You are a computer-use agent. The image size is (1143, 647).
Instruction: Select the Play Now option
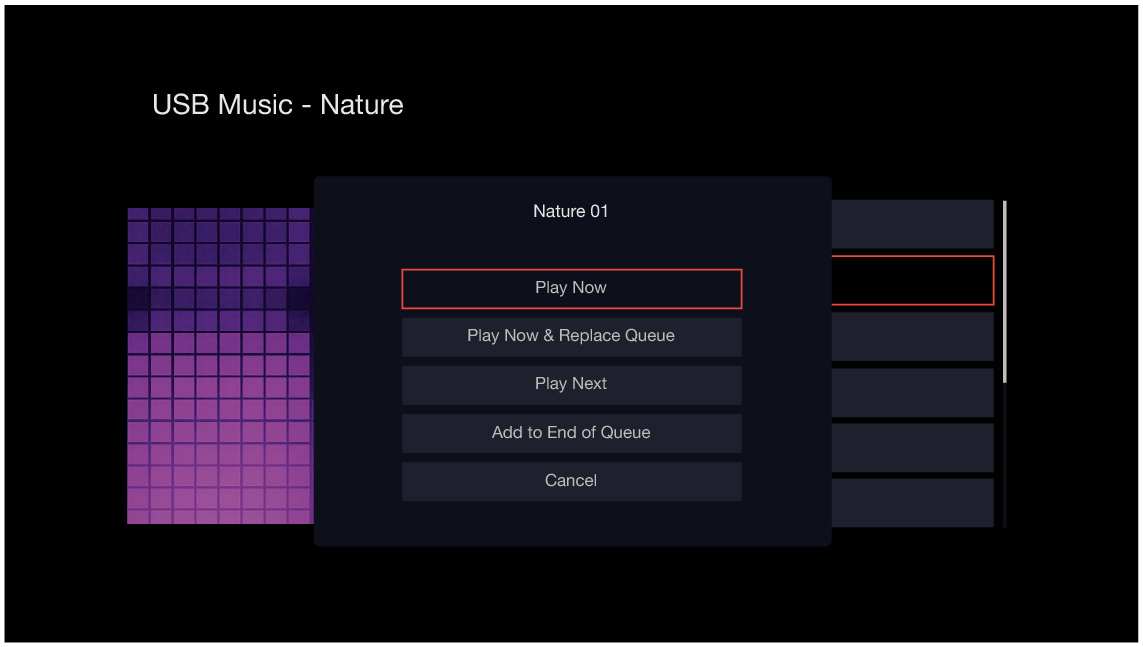click(x=571, y=288)
